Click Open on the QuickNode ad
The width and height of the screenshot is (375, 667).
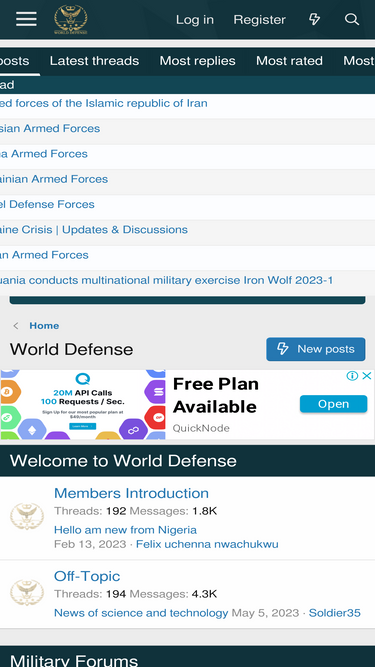point(333,404)
